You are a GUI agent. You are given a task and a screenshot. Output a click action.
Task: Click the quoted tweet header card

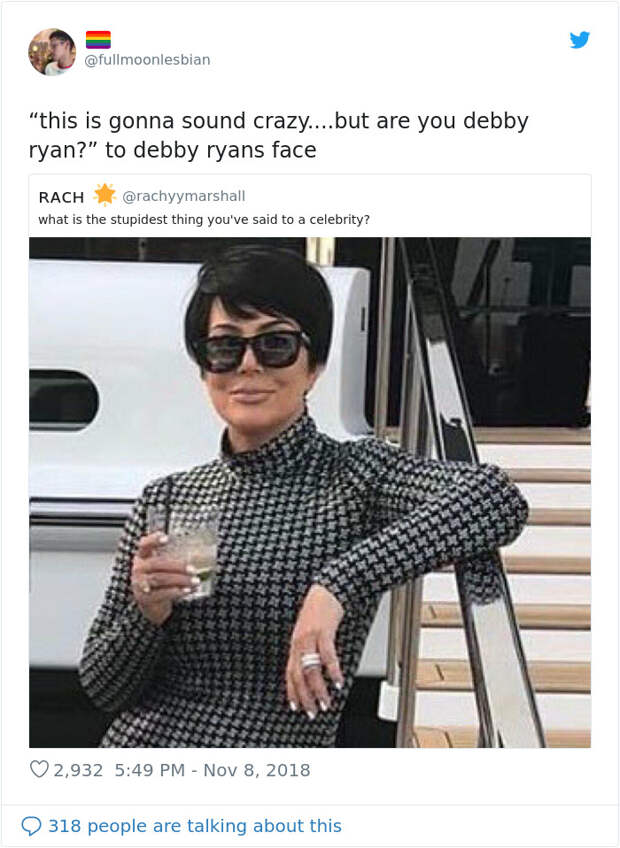tap(310, 206)
